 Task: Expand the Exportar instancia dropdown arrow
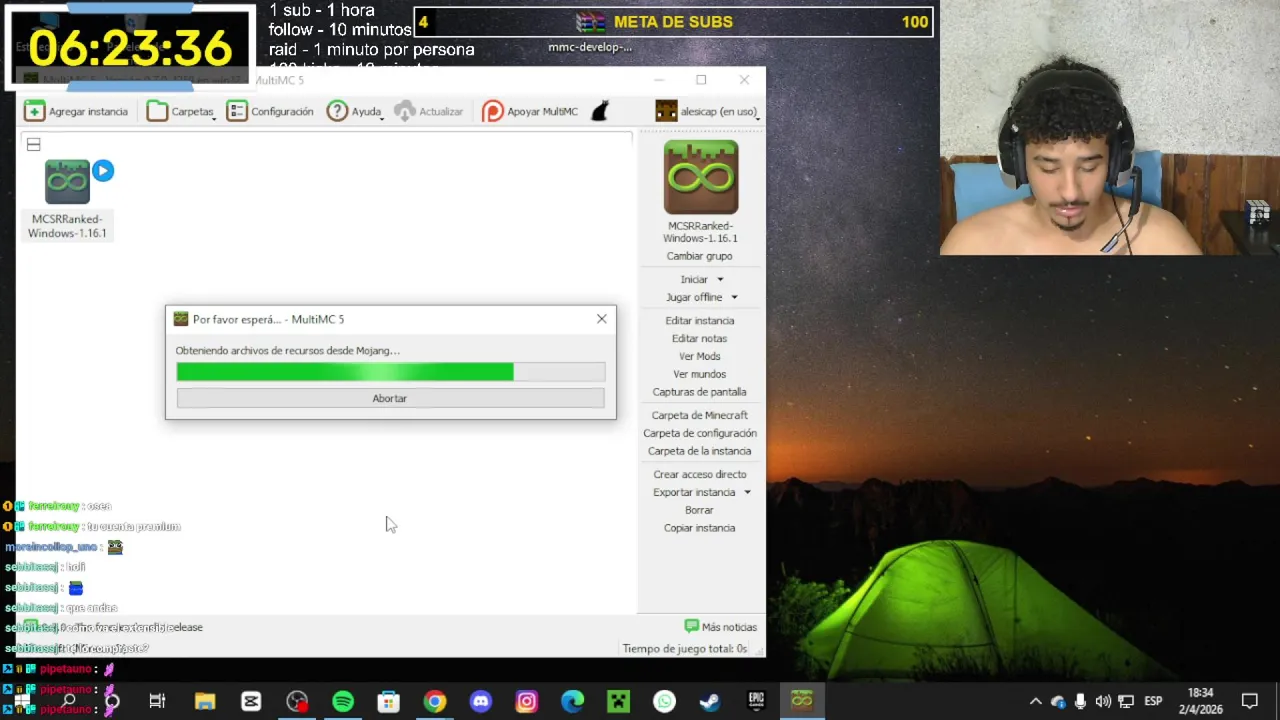coord(747,492)
